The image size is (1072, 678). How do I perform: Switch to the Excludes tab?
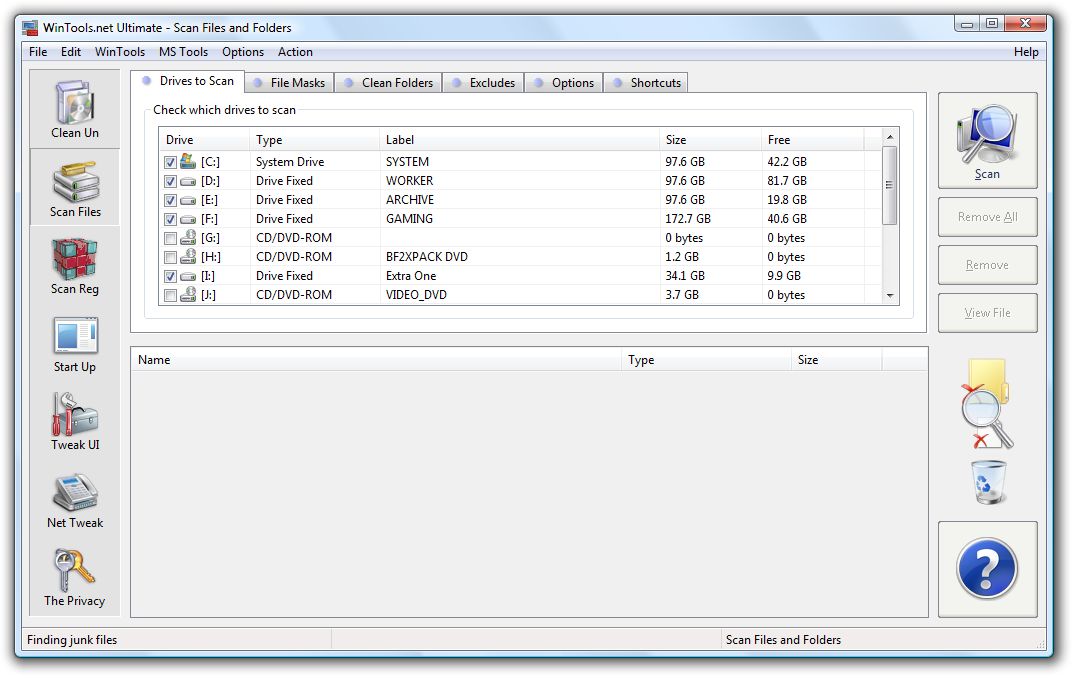point(483,83)
